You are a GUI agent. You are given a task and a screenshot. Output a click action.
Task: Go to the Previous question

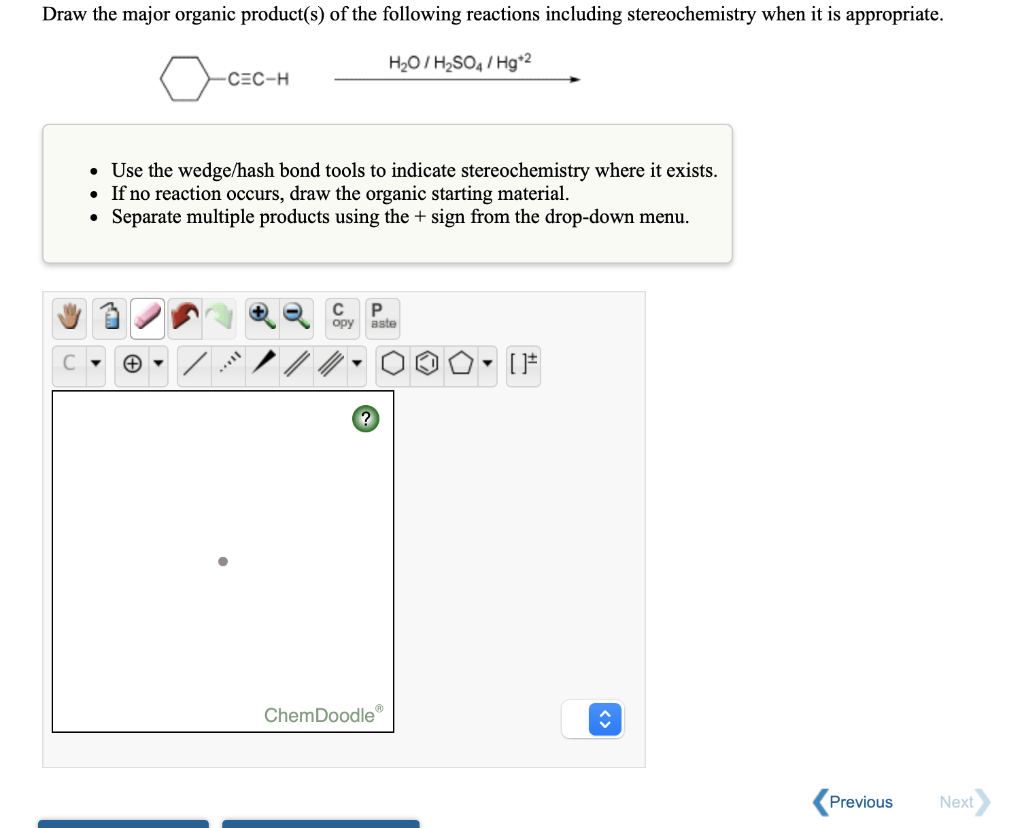pos(853,802)
